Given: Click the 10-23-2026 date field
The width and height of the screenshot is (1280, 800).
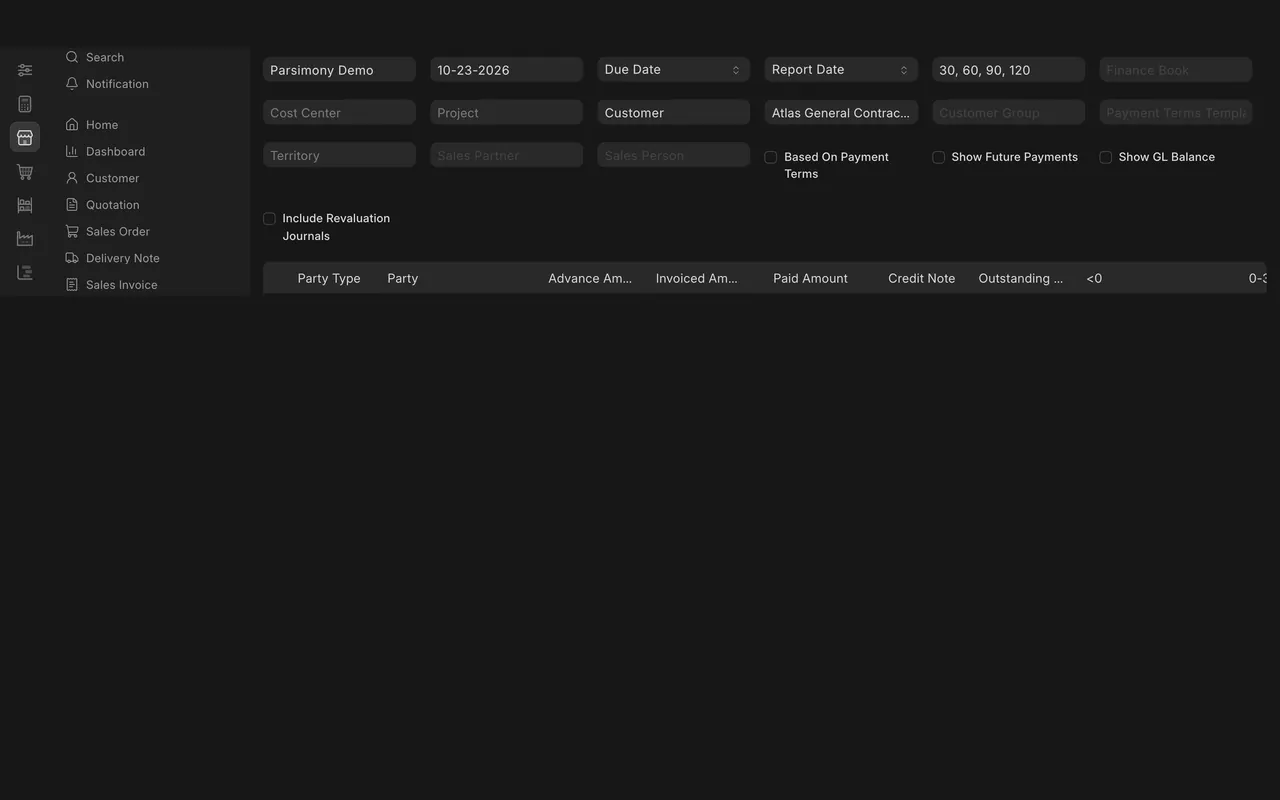Looking at the screenshot, I should click(506, 70).
